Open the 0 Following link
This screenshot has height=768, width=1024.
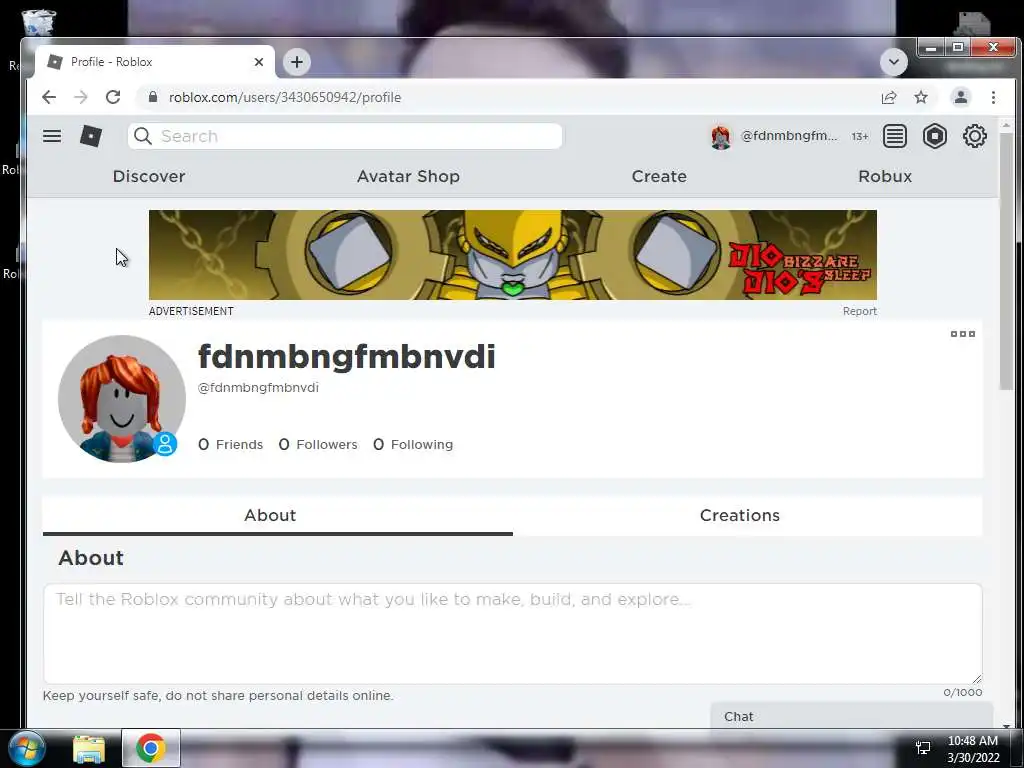(413, 445)
